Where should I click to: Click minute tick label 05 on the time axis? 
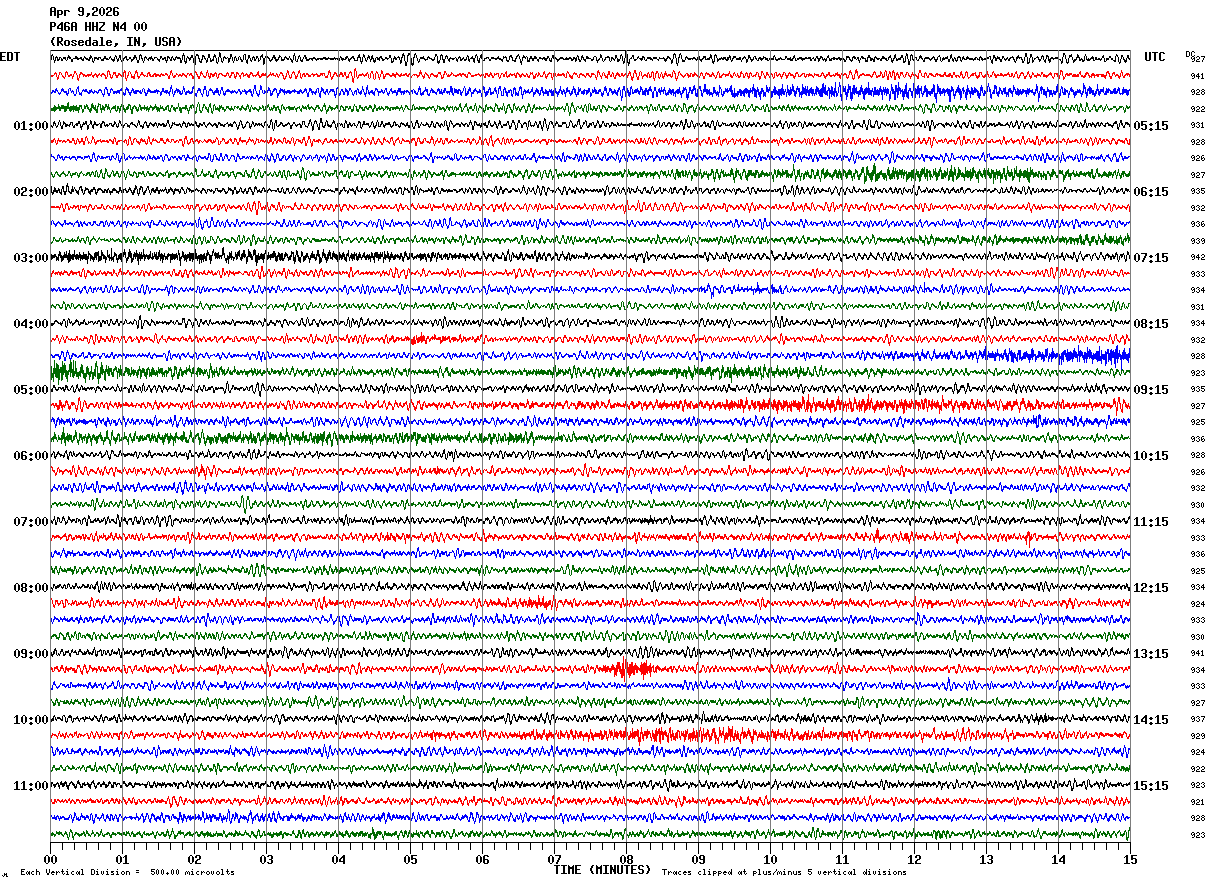click(x=410, y=859)
